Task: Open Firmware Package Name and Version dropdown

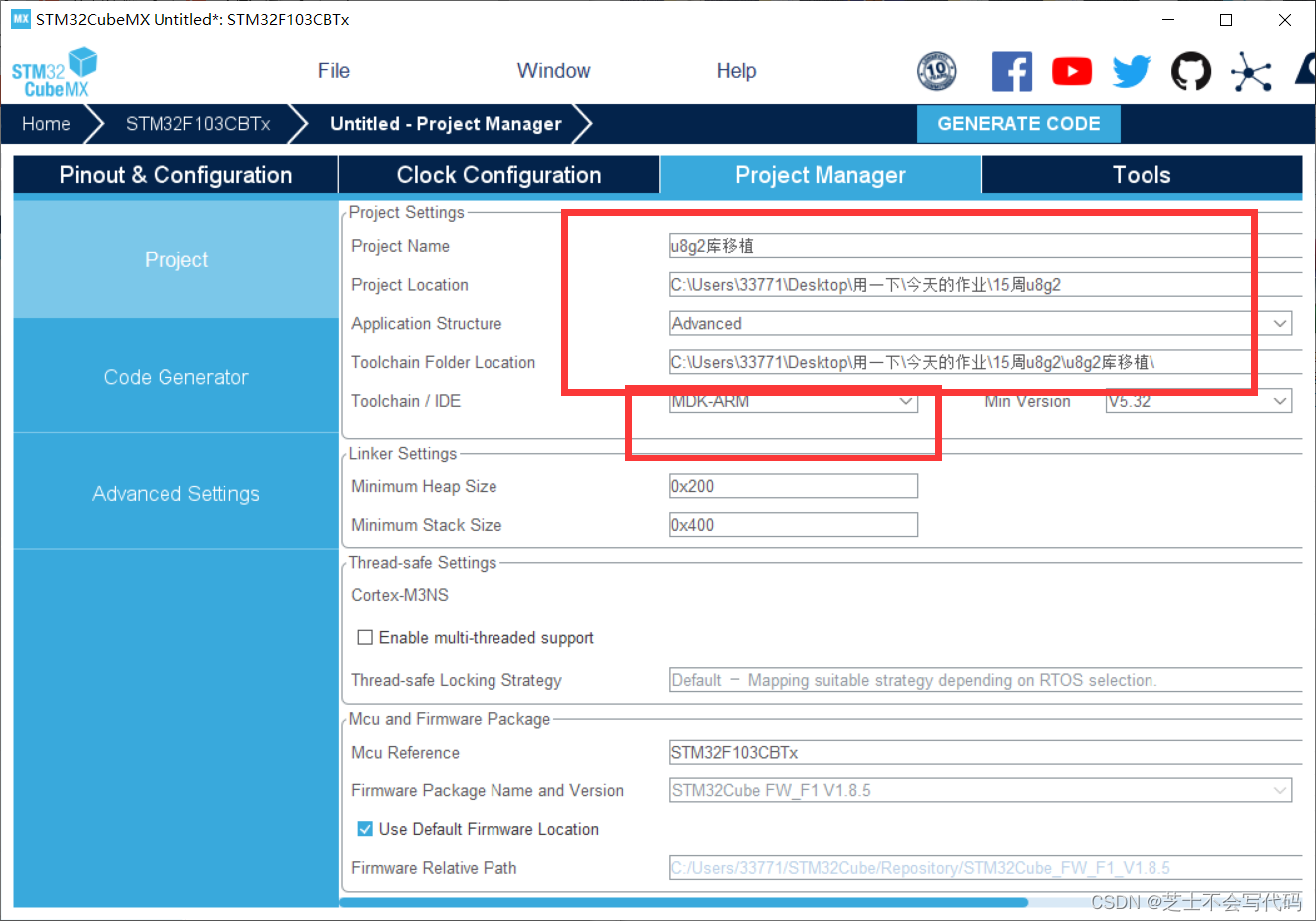Action: click(981, 791)
